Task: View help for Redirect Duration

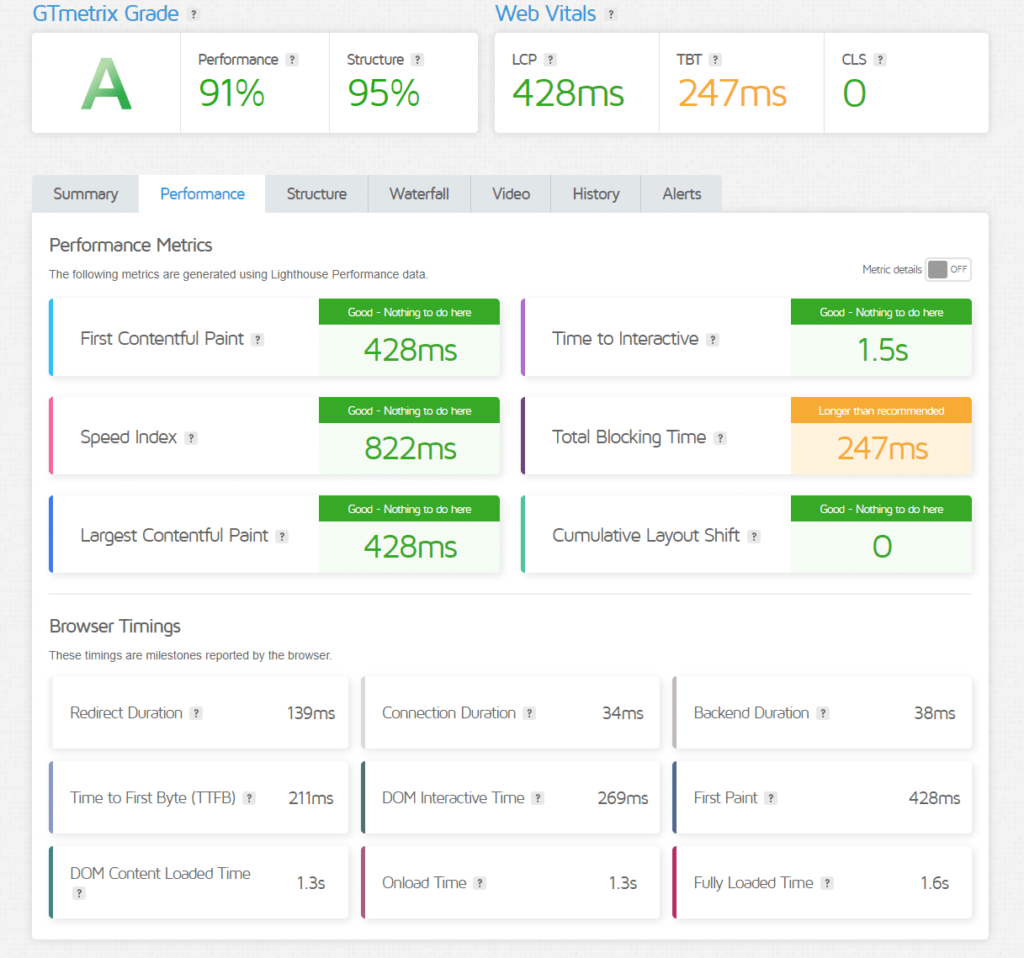Action: [196, 713]
